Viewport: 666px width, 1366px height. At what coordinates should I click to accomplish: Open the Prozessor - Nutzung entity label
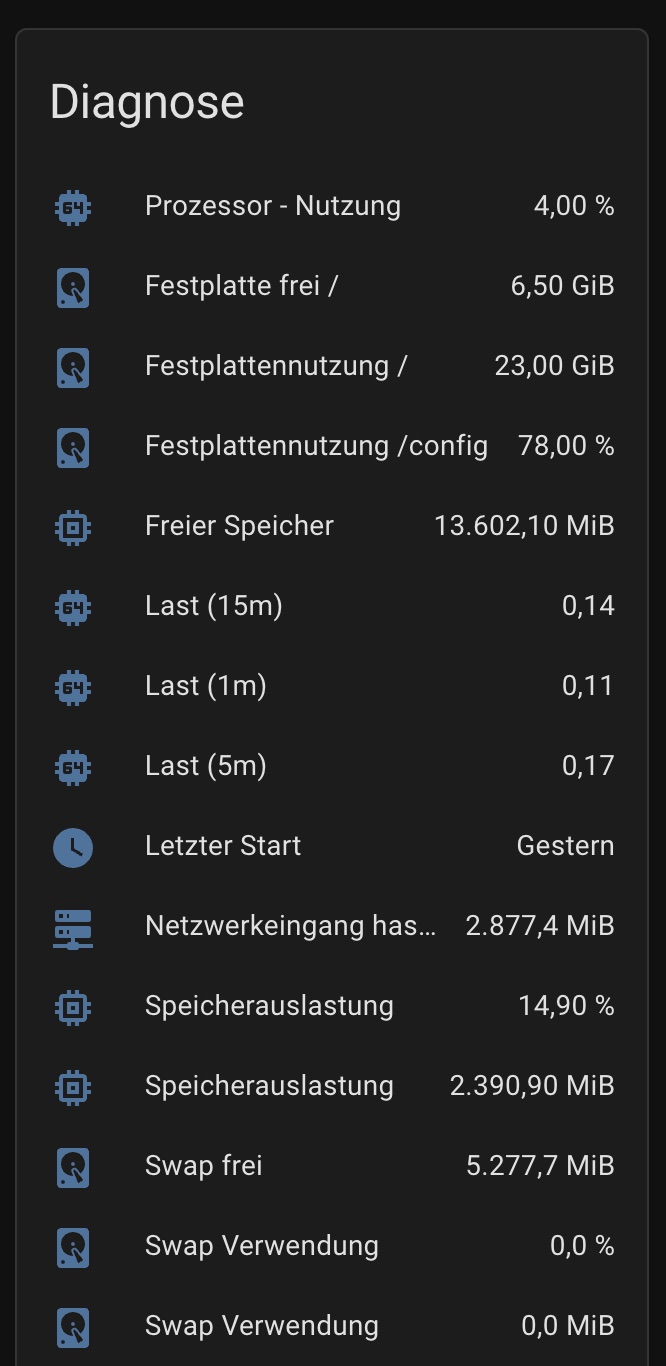(x=272, y=206)
